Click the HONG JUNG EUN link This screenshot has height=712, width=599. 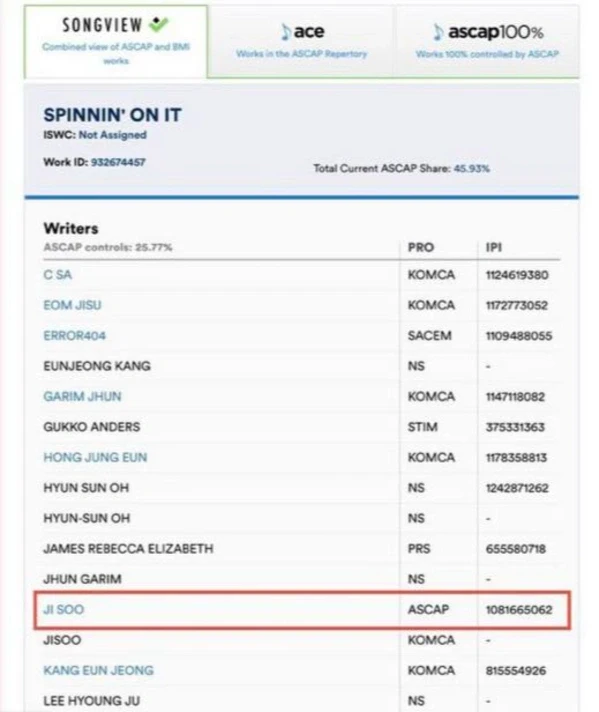[x=95, y=457]
